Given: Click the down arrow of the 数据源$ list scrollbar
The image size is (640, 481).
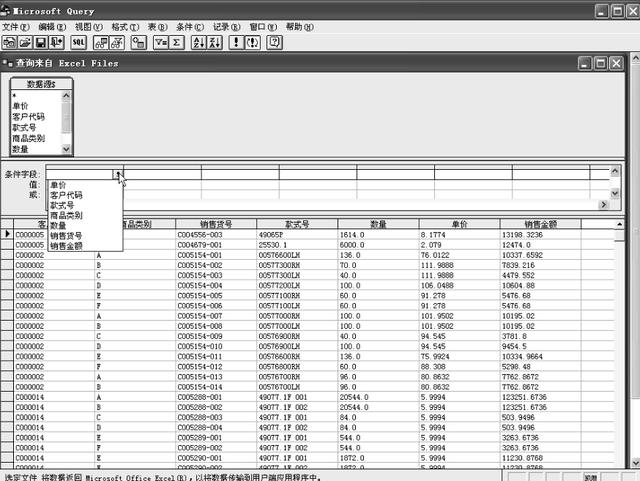Looking at the screenshot, I should tap(66, 149).
